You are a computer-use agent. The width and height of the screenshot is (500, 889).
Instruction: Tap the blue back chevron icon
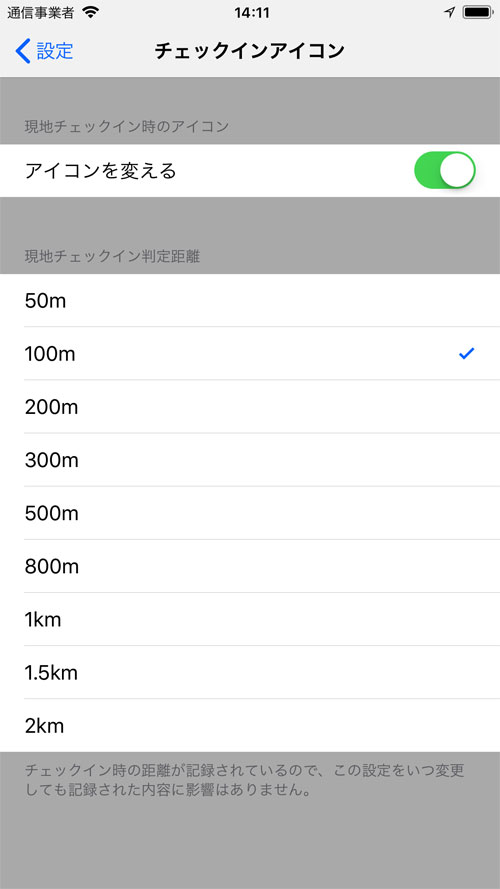(x=23, y=51)
